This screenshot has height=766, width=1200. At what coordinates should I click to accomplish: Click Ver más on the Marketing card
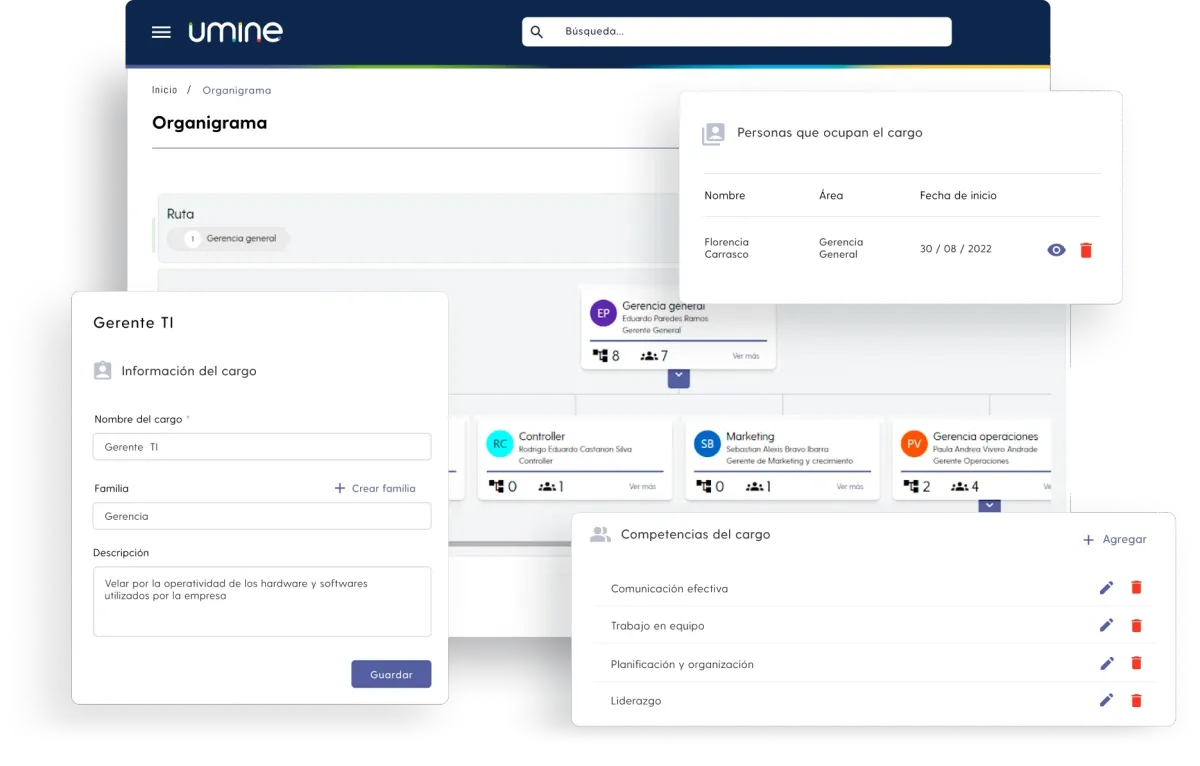click(849, 486)
